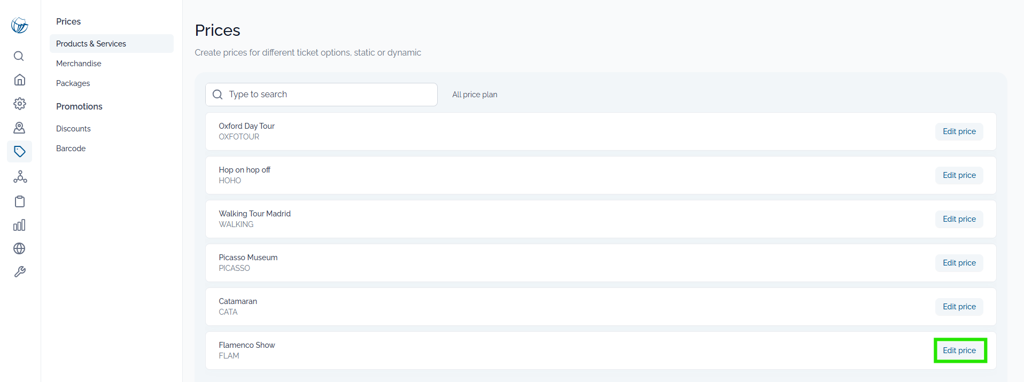This screenshot has height=382, width=1024.
Task: Open the search icon in left sidebar
Action: tap(20, 56)
